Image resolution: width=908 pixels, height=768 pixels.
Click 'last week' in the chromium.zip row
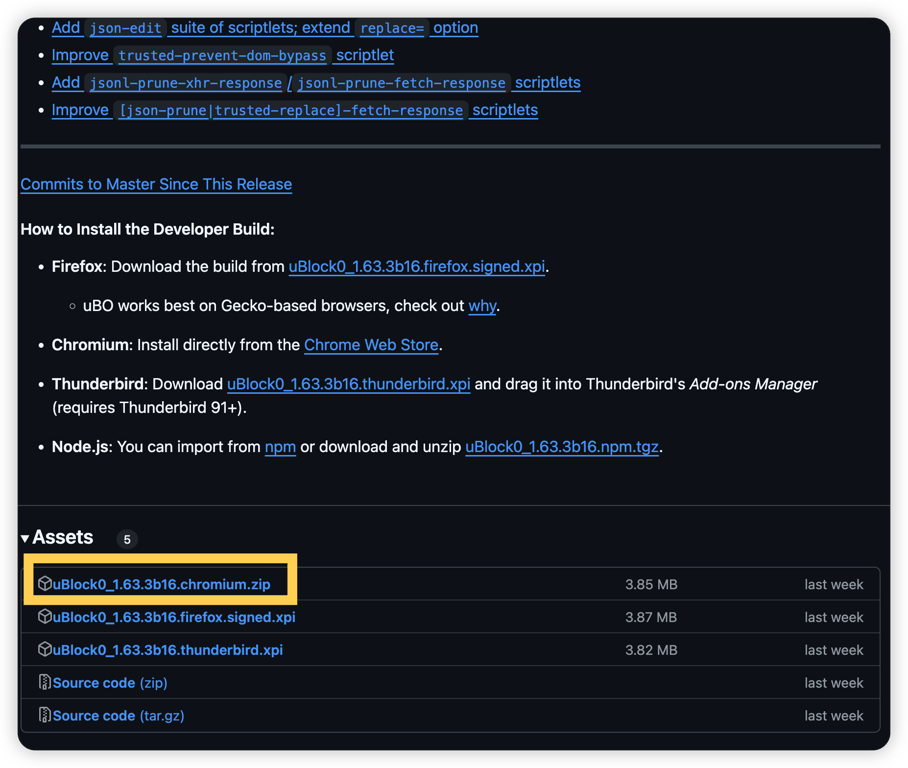click(833, 584)
